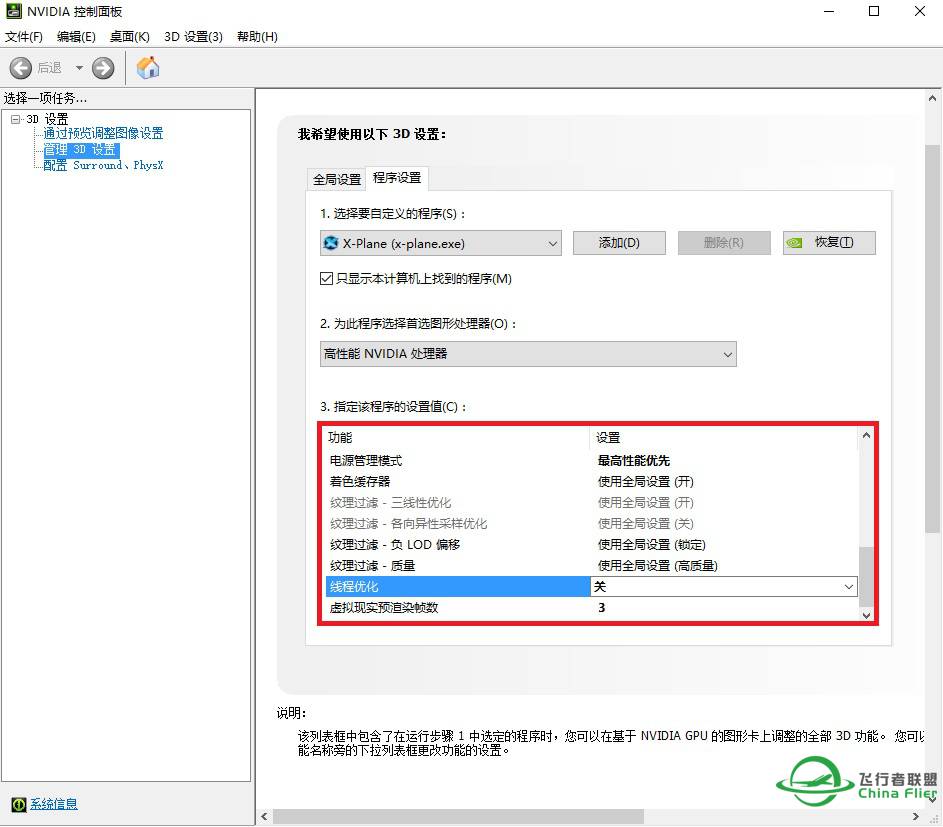The height and width of the screenshot is (827, 943).
Task: Click the 添加(D) button
Action: [x=619, y=243]
